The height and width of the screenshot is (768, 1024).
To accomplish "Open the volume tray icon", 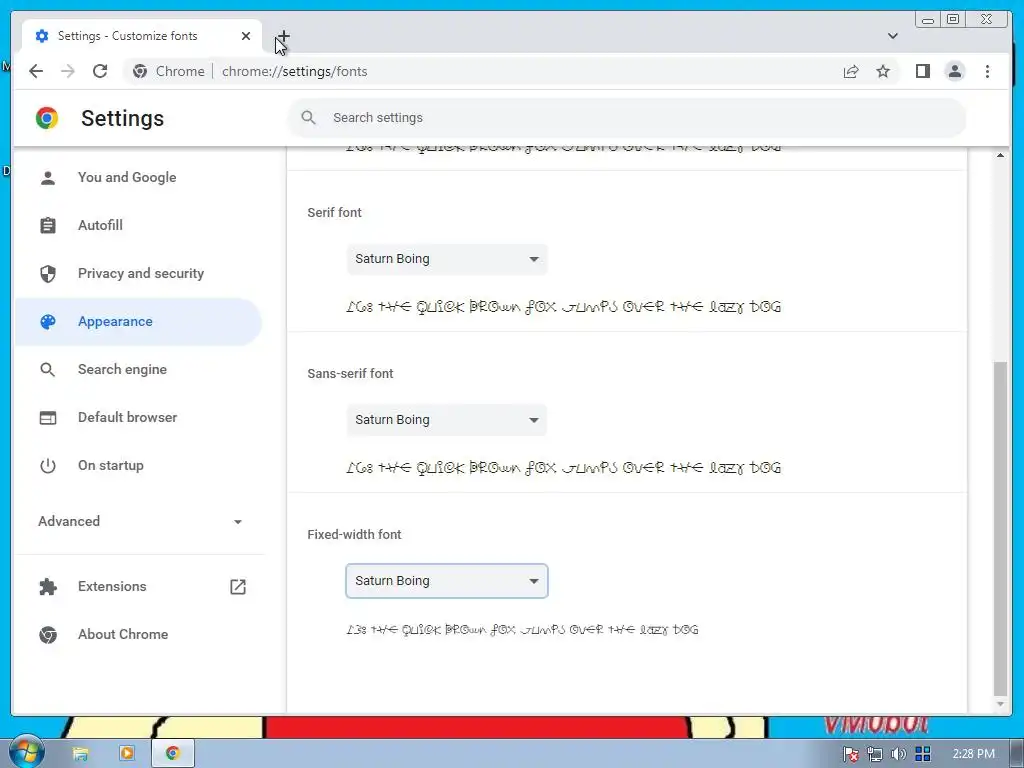I will [x=899, y=754].
